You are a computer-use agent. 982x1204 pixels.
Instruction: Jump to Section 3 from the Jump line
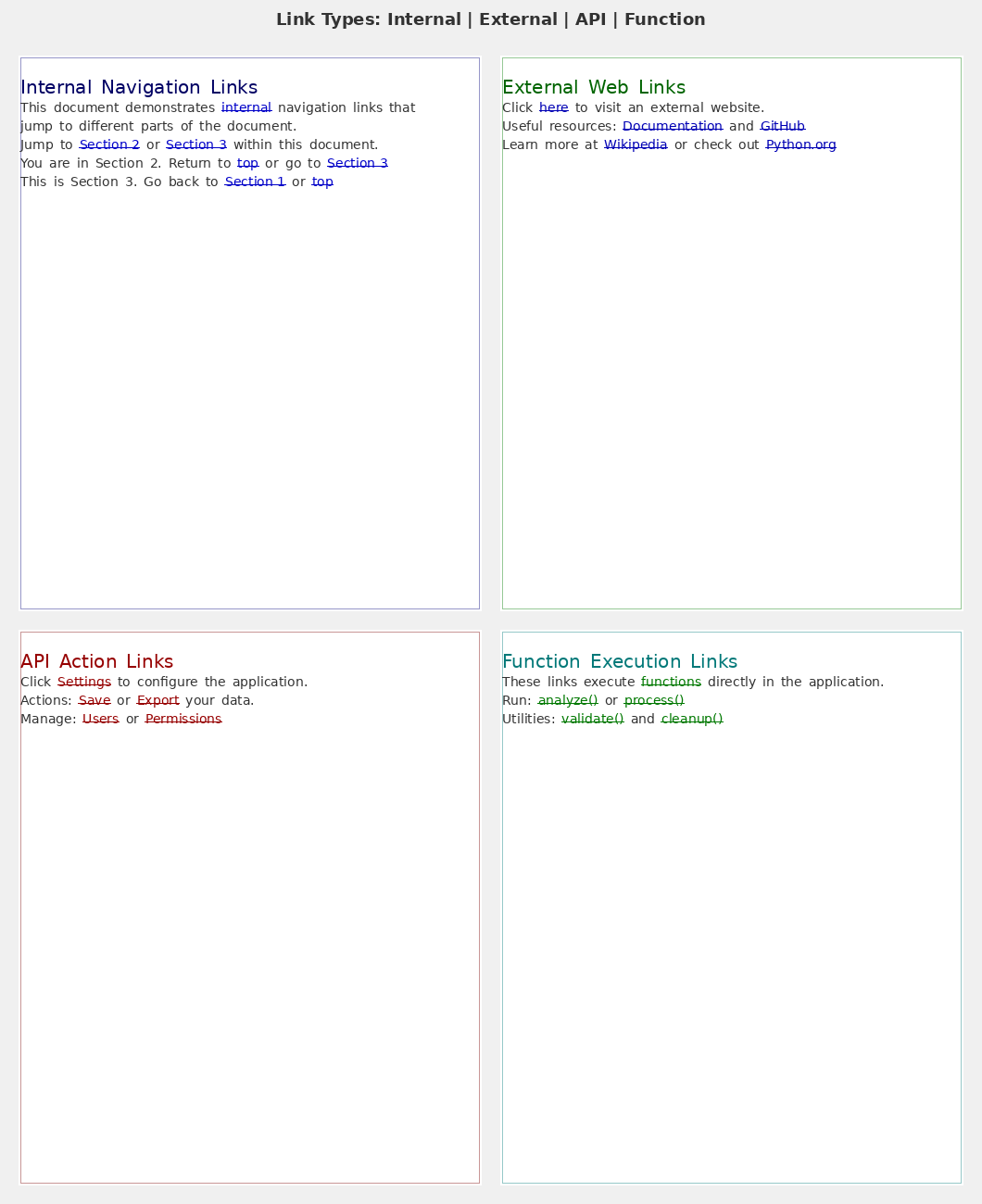point(196,144)
